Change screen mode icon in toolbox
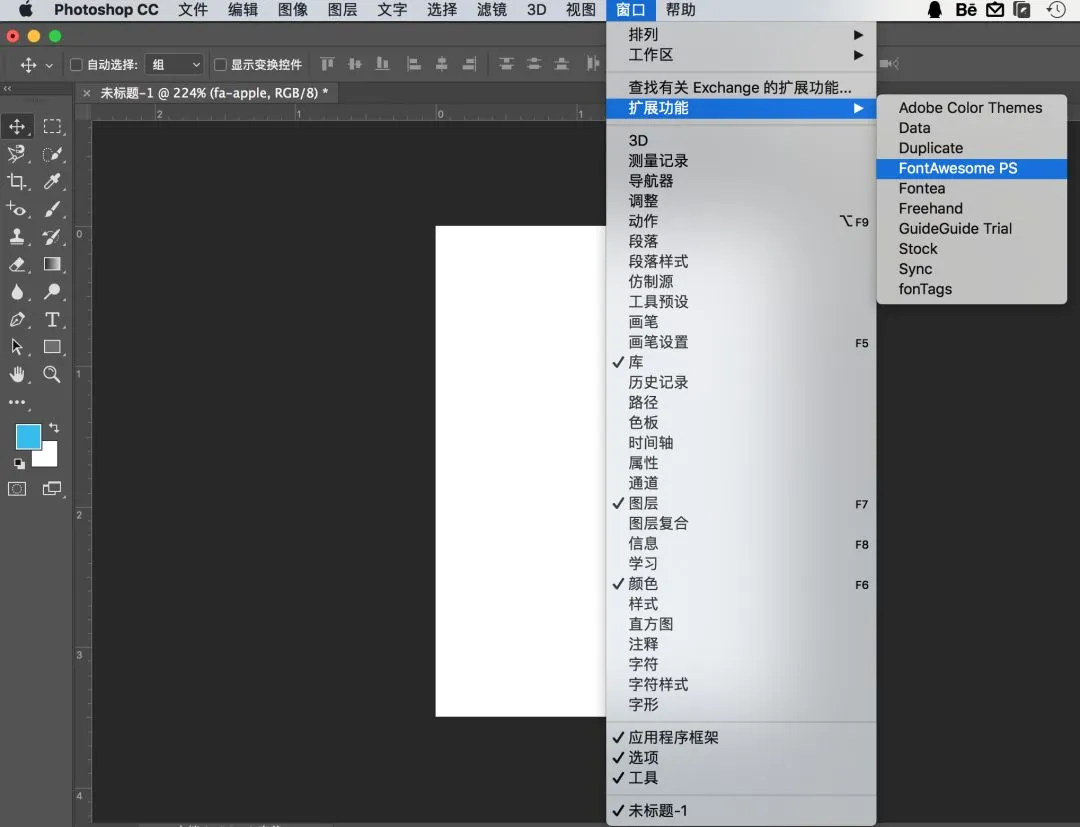The width and height of the screenshot is (1080, 827). click(52, 489)
